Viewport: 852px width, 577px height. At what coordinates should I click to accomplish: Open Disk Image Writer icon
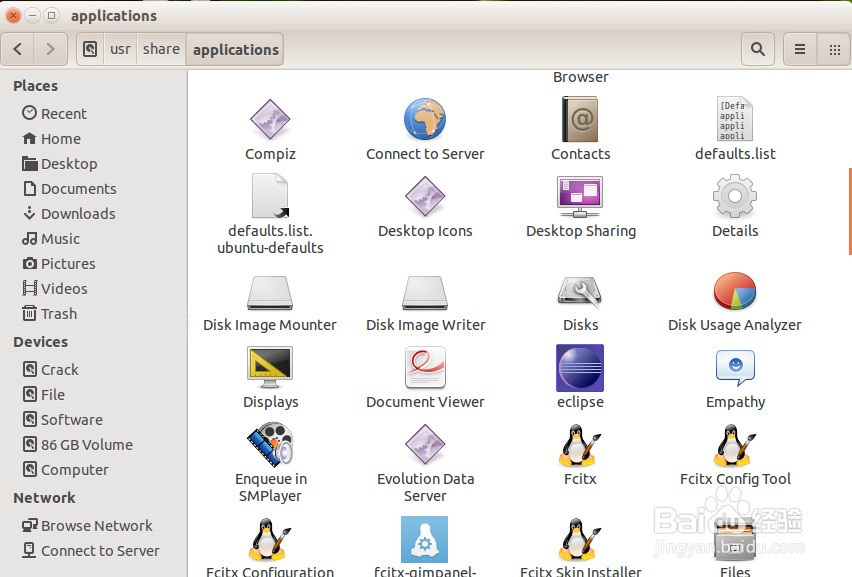[x=425, y=292]
